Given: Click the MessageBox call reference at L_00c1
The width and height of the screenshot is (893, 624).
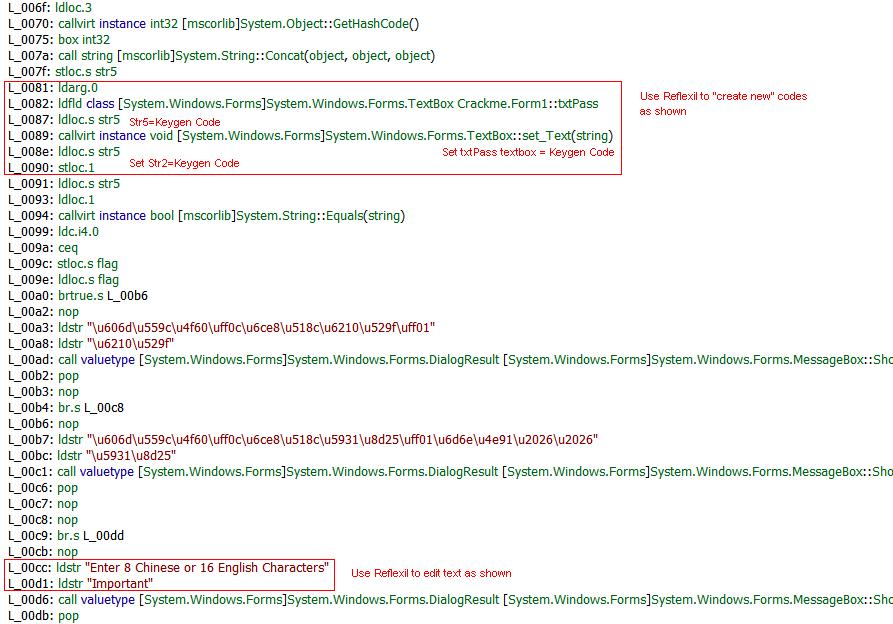Looking at the screenshot, I should (x=771, y=471).
